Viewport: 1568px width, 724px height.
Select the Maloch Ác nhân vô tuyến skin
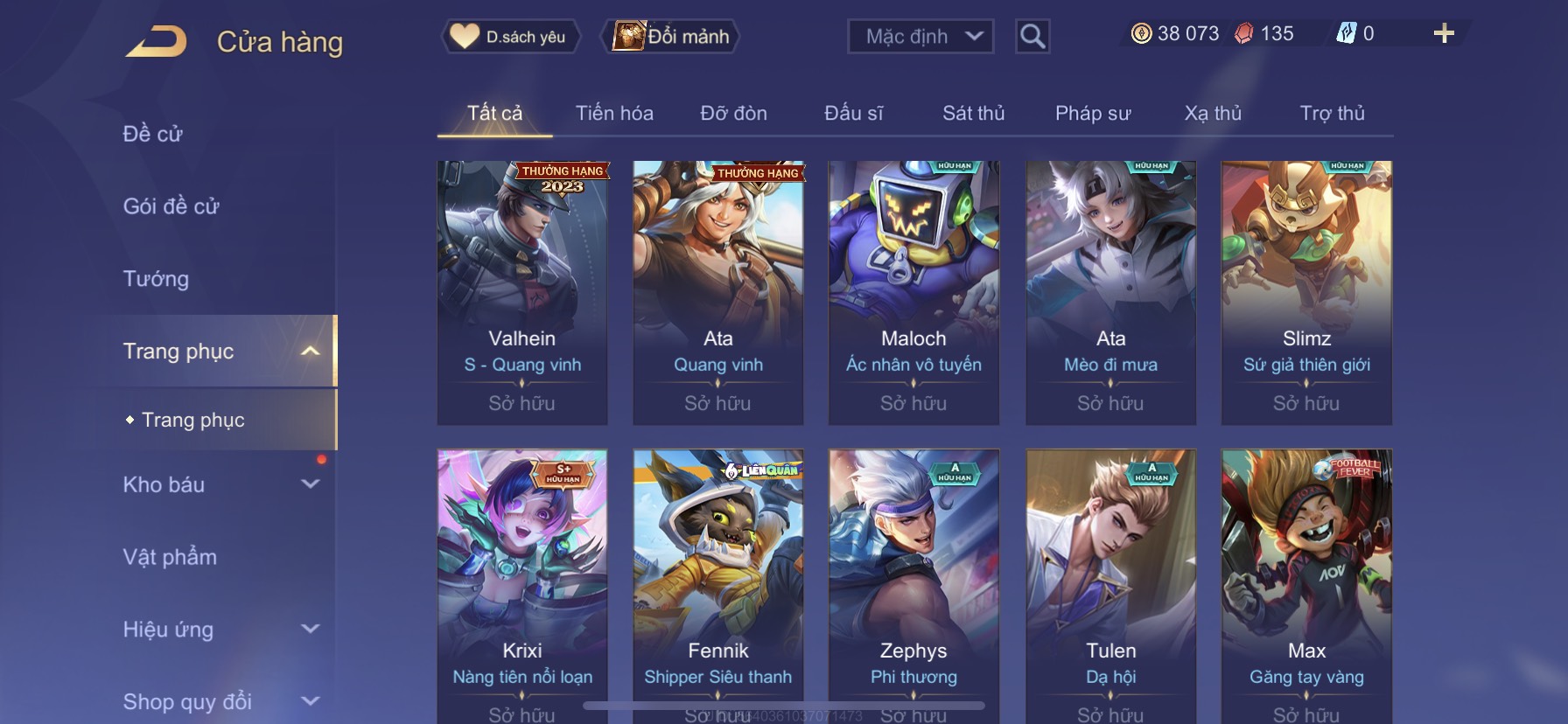click(x=913, y=293)
